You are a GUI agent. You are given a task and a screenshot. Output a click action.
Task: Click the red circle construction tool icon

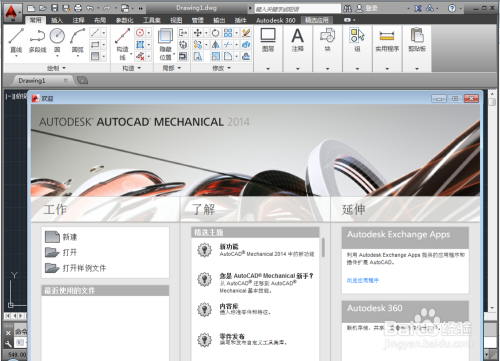140,32
